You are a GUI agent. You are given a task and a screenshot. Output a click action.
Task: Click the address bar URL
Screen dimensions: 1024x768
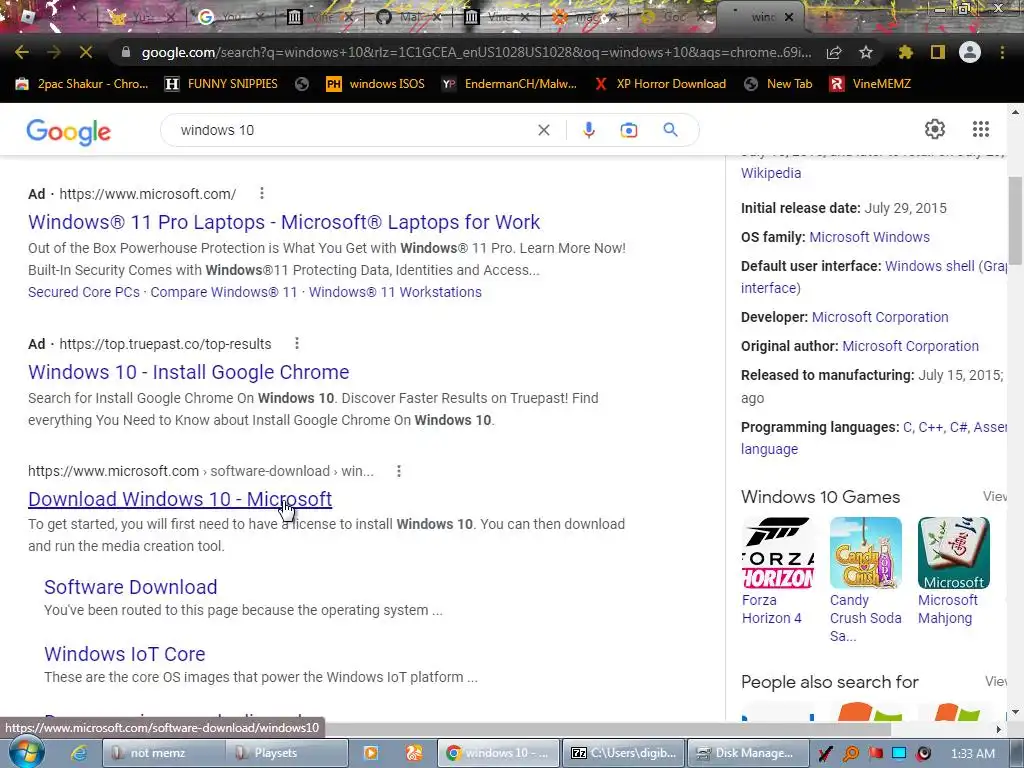[476, 52]
